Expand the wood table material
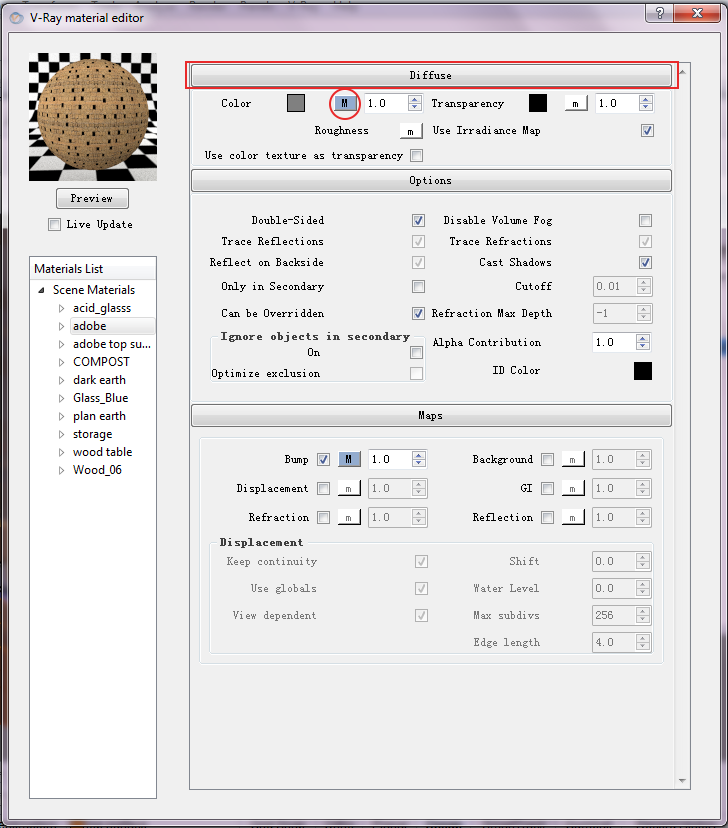 [x=61, y=452]
